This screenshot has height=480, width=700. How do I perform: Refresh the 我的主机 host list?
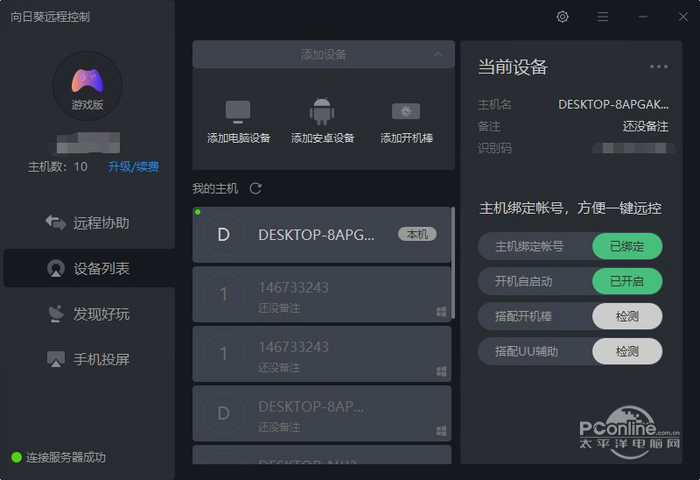tap(255, 188)
